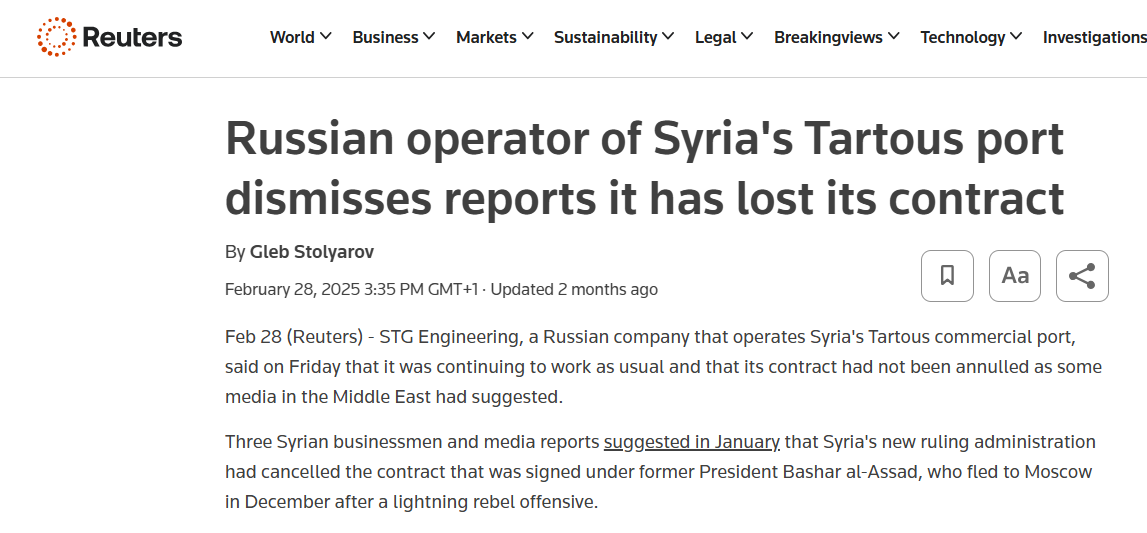Click the share article icon

(x=1082, y=276)
